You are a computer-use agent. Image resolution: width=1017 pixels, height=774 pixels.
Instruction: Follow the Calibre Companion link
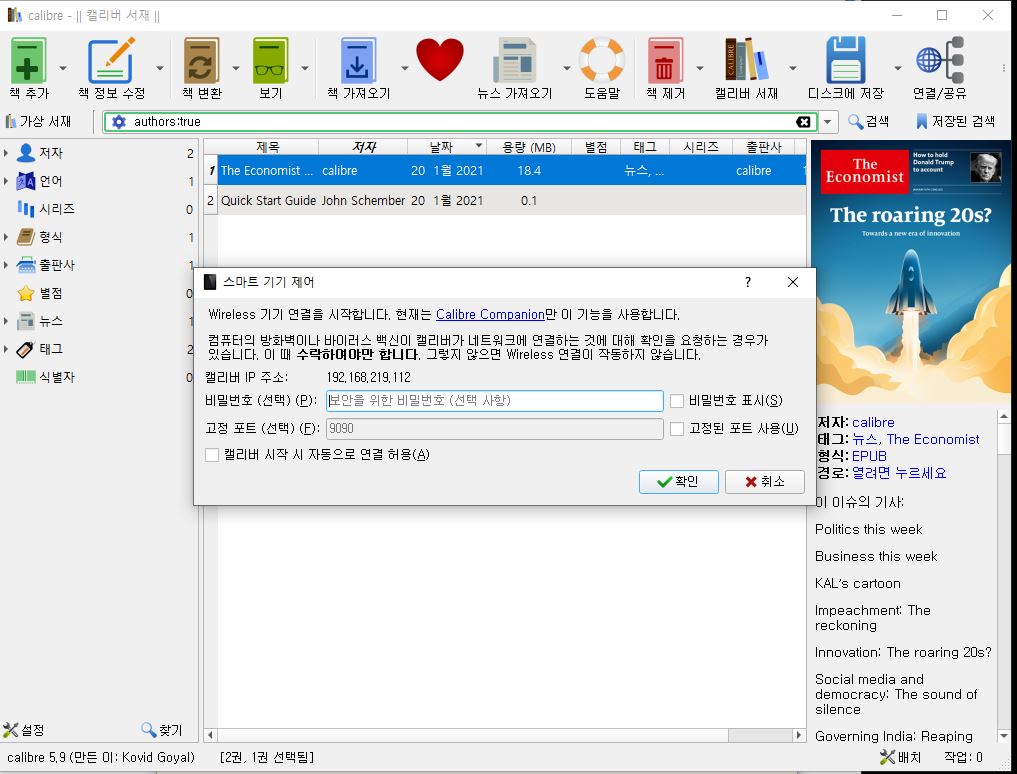(x=490, y=315)
